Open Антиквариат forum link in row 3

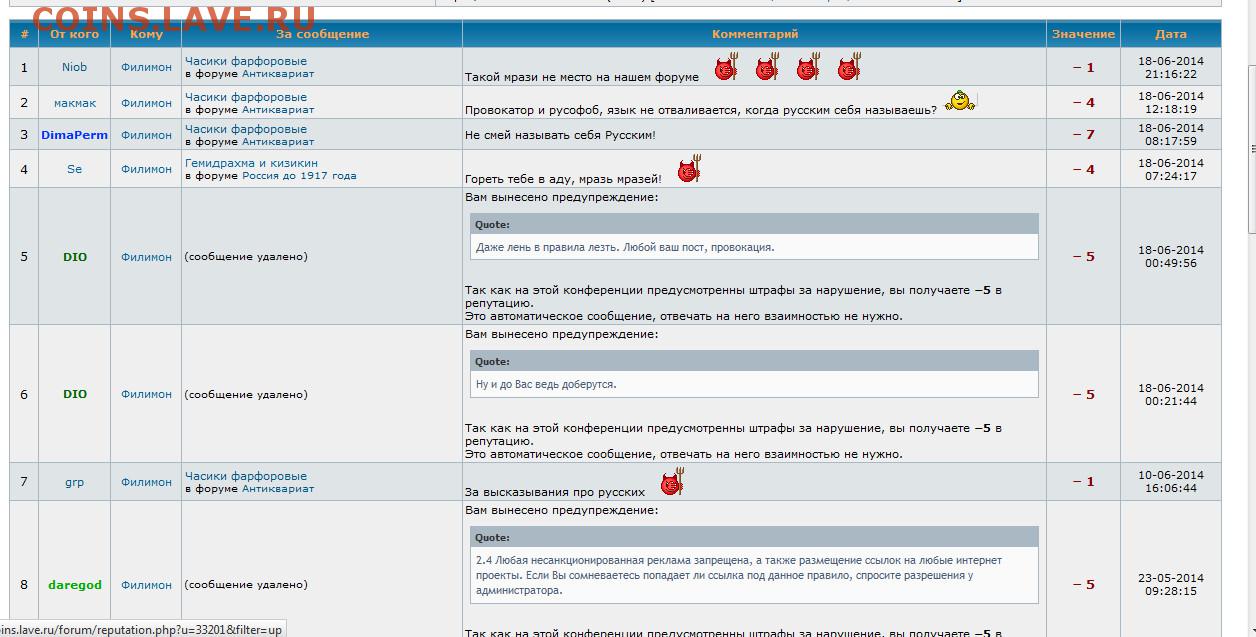tap(278, 142)
